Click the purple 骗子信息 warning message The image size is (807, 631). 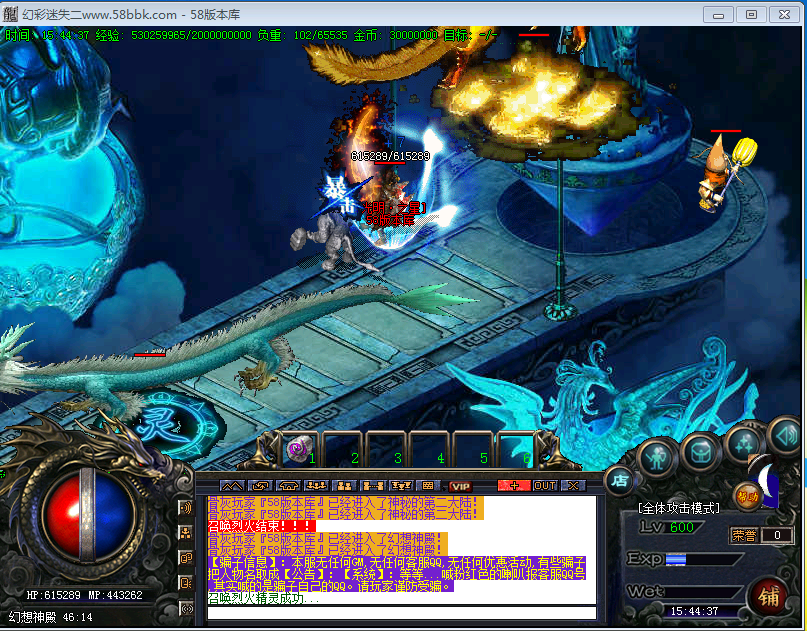(x=396, y=574)
